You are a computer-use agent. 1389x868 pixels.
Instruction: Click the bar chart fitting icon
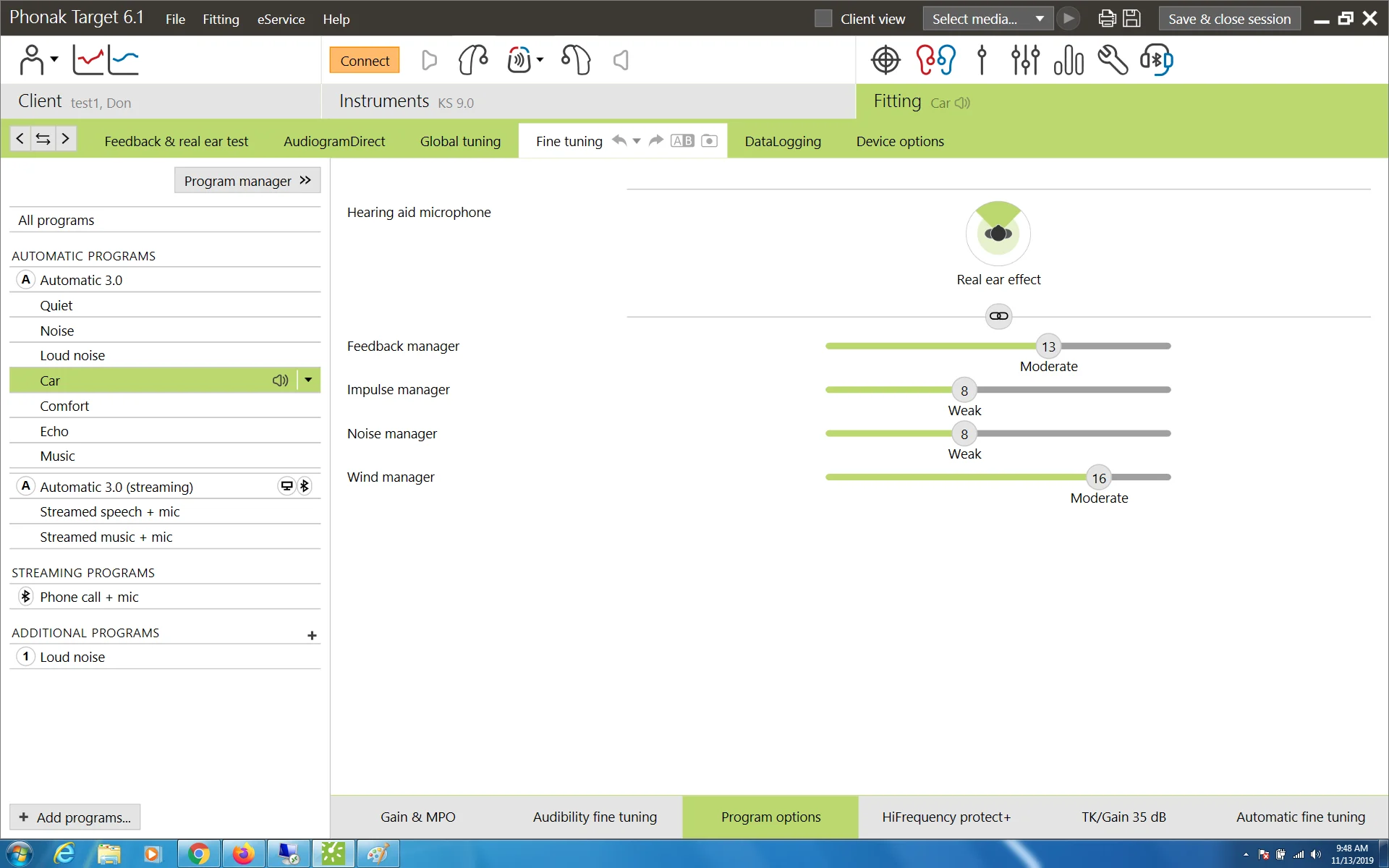point(1069,60)
